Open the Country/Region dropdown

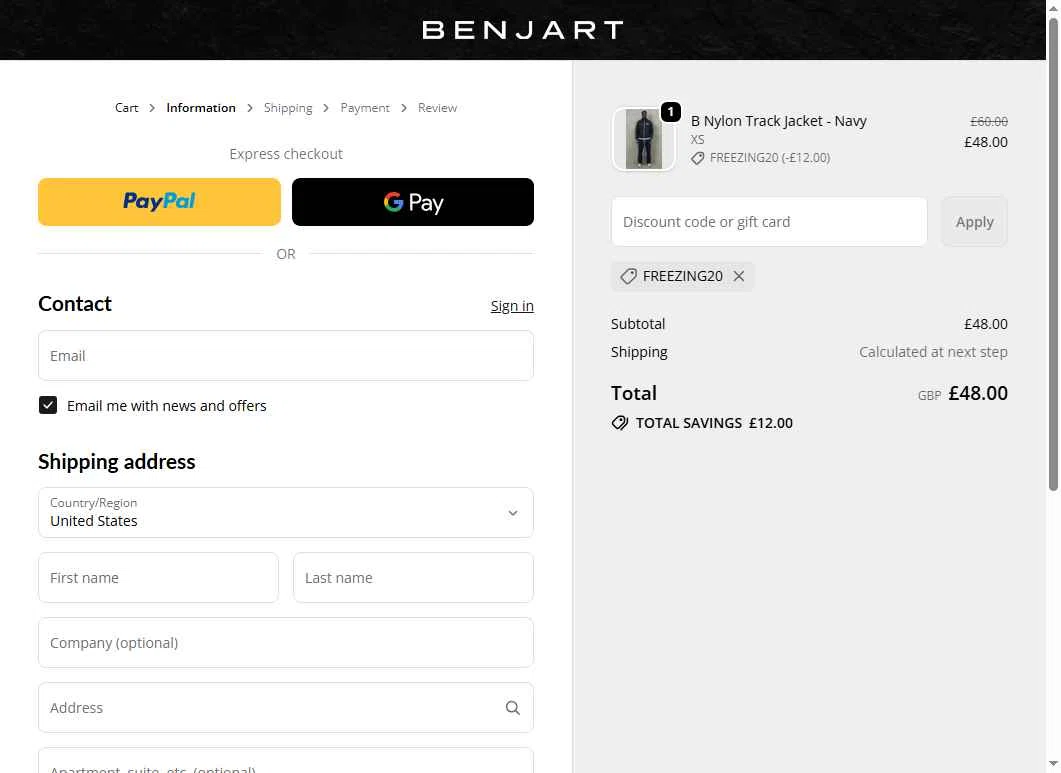286,512
